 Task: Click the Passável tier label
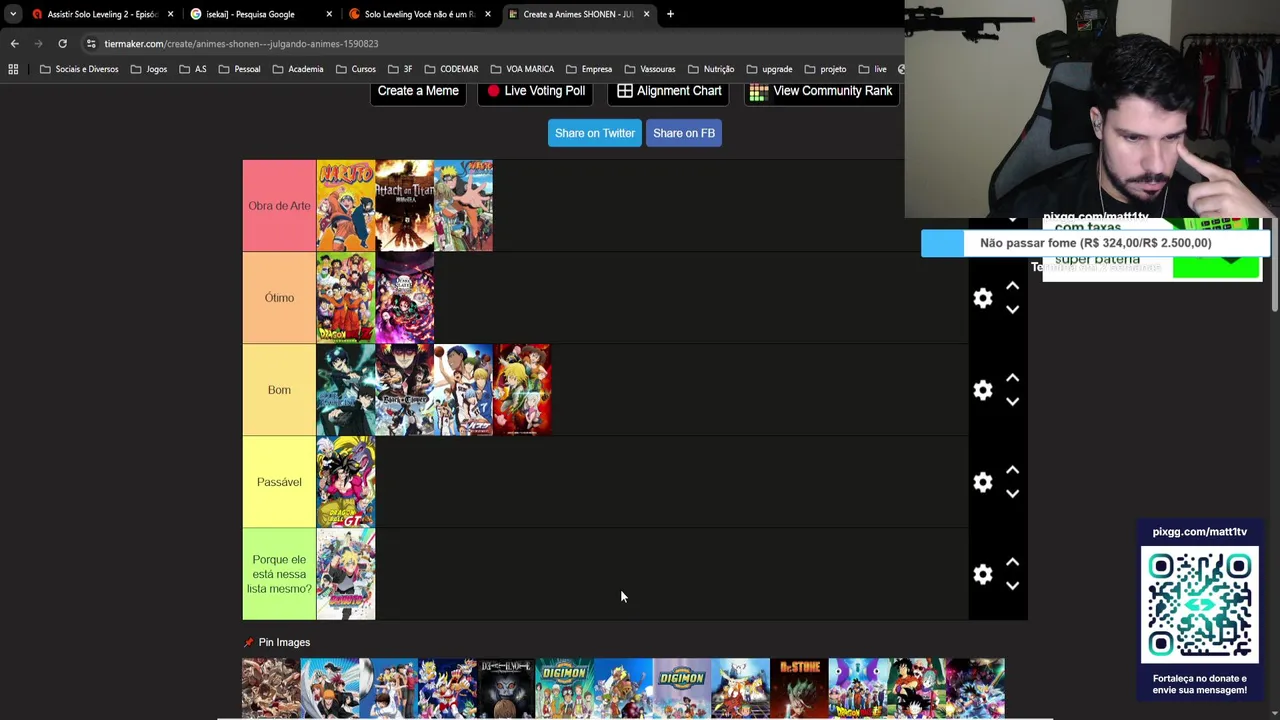(279, 482)
